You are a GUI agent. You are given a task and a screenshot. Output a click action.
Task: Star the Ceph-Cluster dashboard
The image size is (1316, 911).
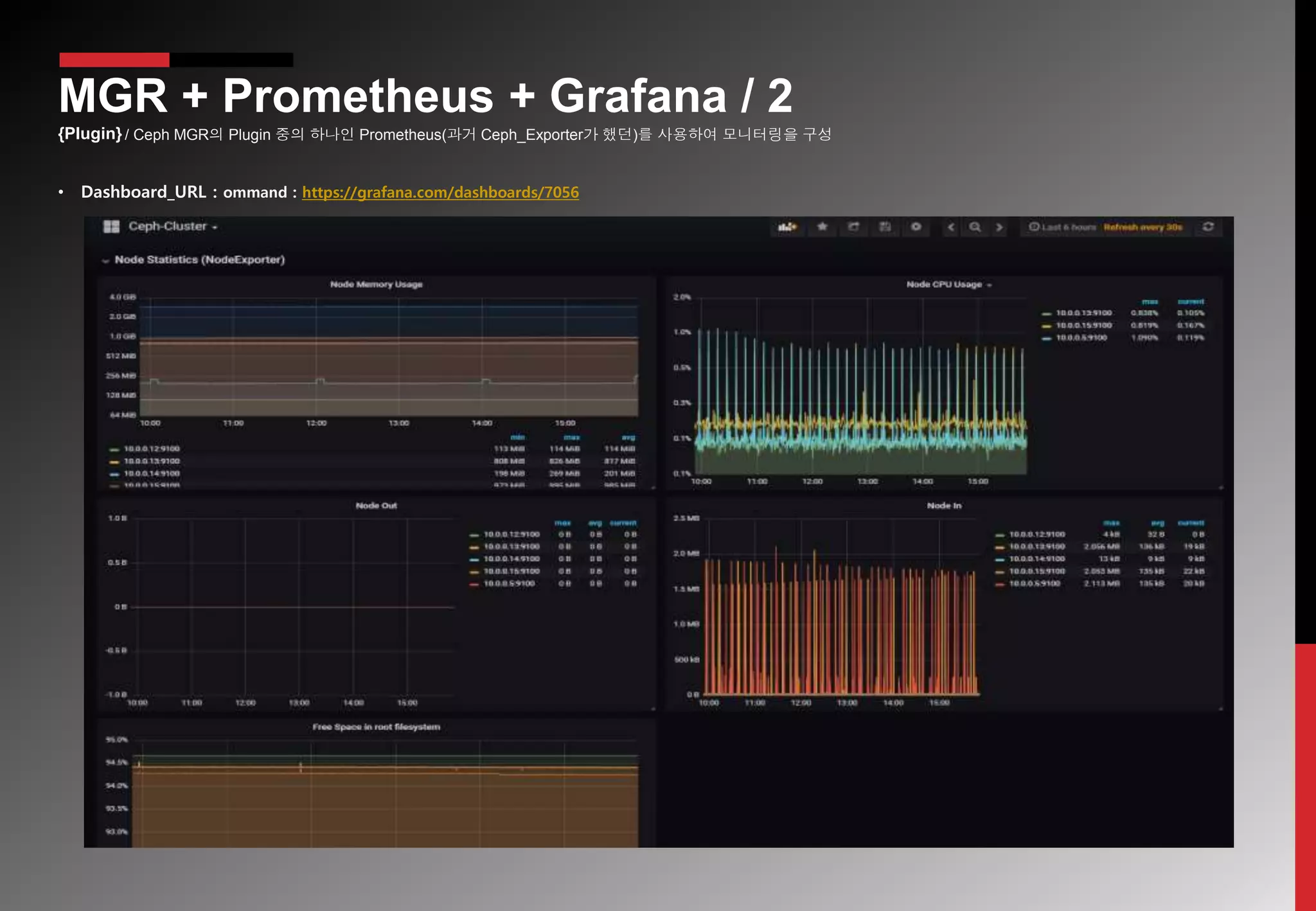[x=822, y=227]
